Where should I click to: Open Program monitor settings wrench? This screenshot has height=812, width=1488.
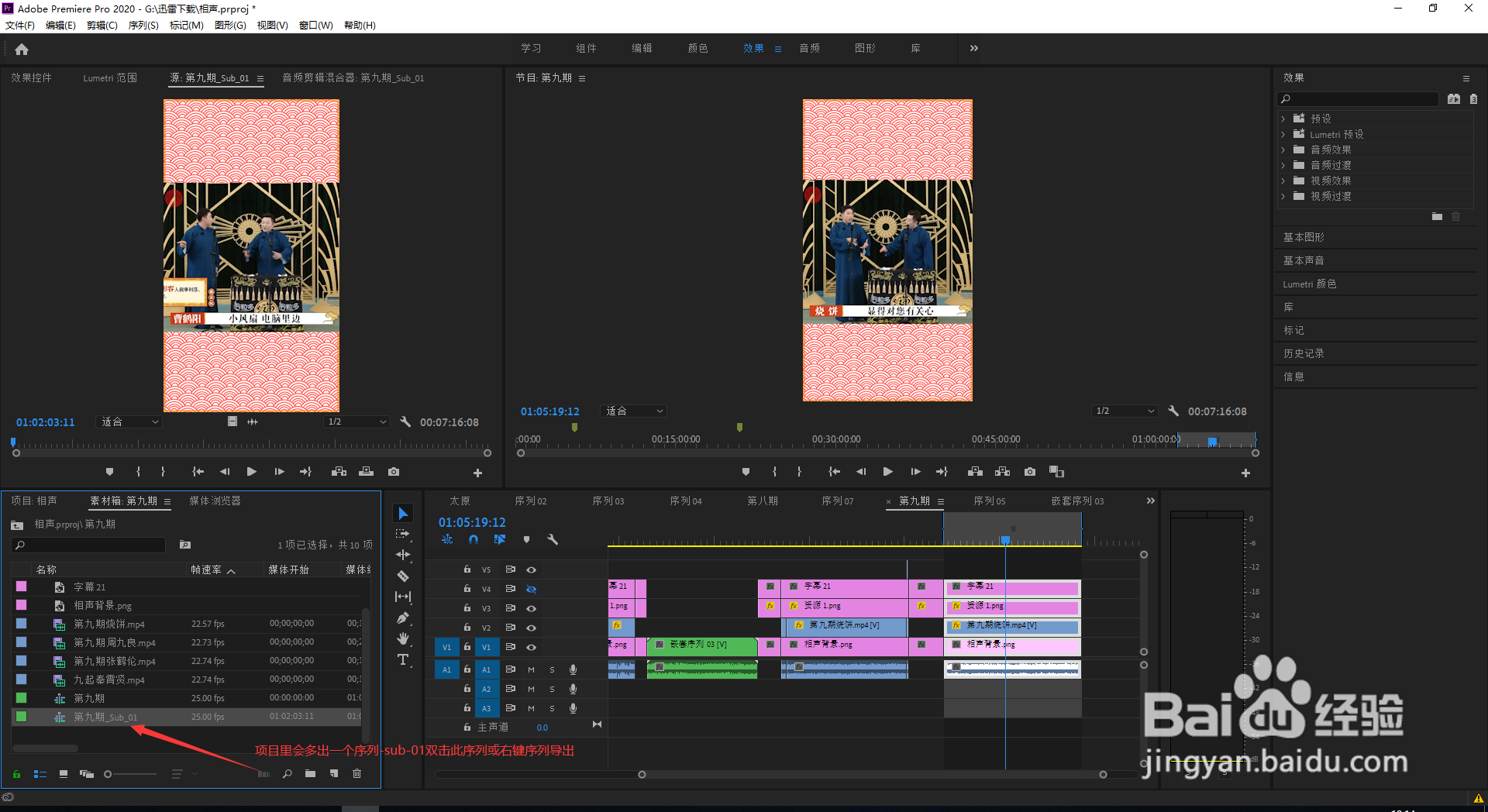click(x=1173, y=411)
